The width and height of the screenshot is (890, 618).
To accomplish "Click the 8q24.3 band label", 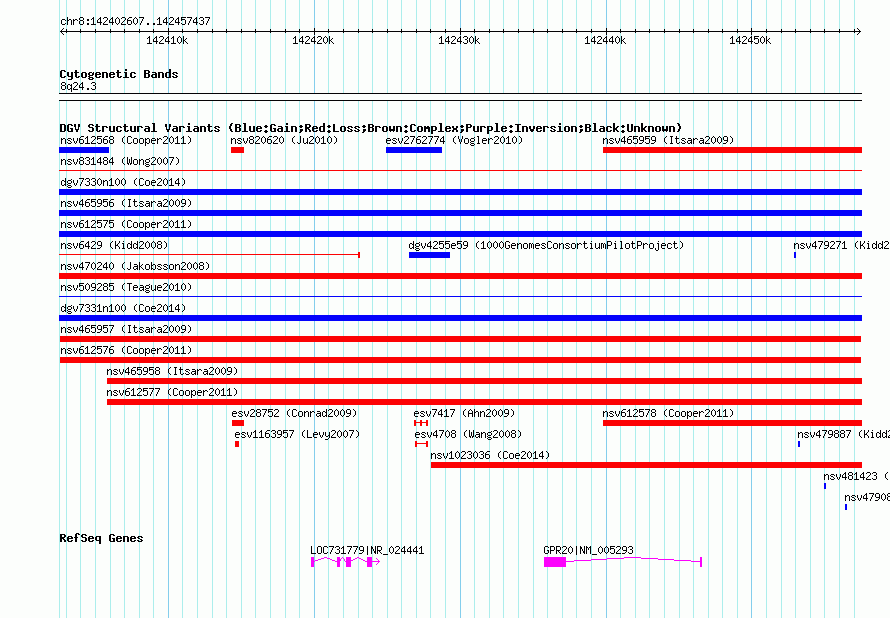I will point(78,86).
